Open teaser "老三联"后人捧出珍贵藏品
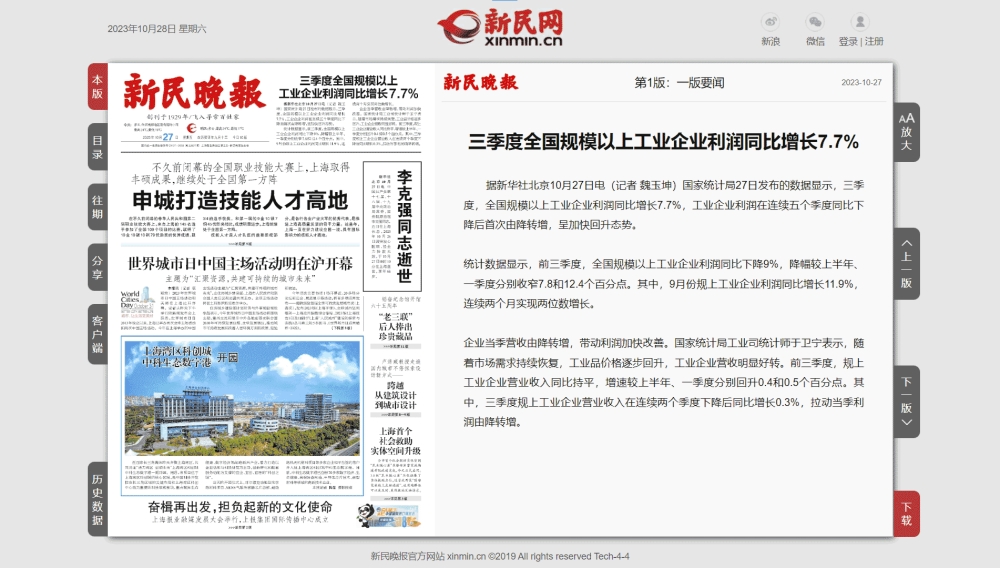The height and width of the screenshot is (568, 1000). pos(395,326)
